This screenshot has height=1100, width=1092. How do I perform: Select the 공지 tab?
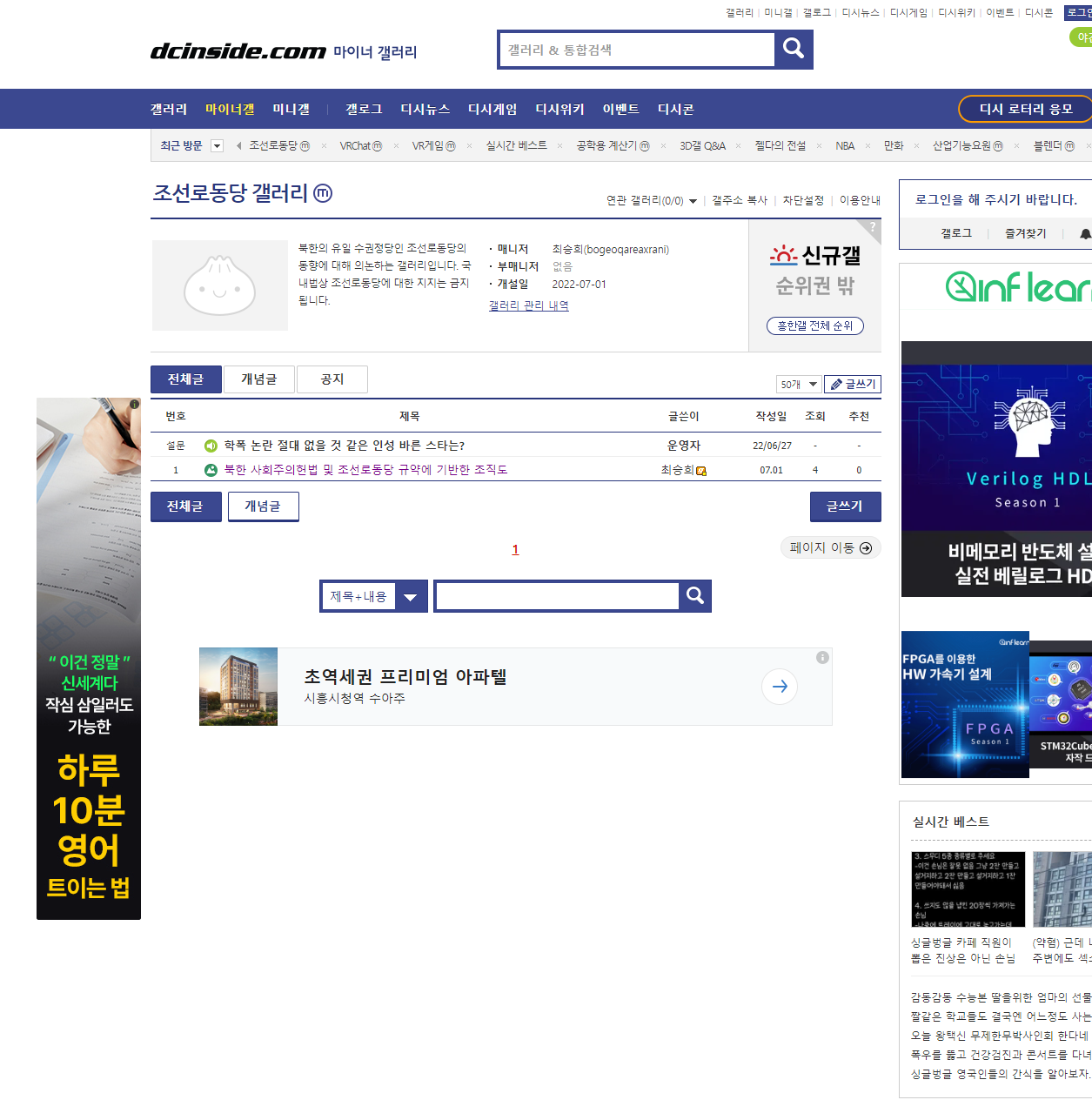tap(332, 379)
